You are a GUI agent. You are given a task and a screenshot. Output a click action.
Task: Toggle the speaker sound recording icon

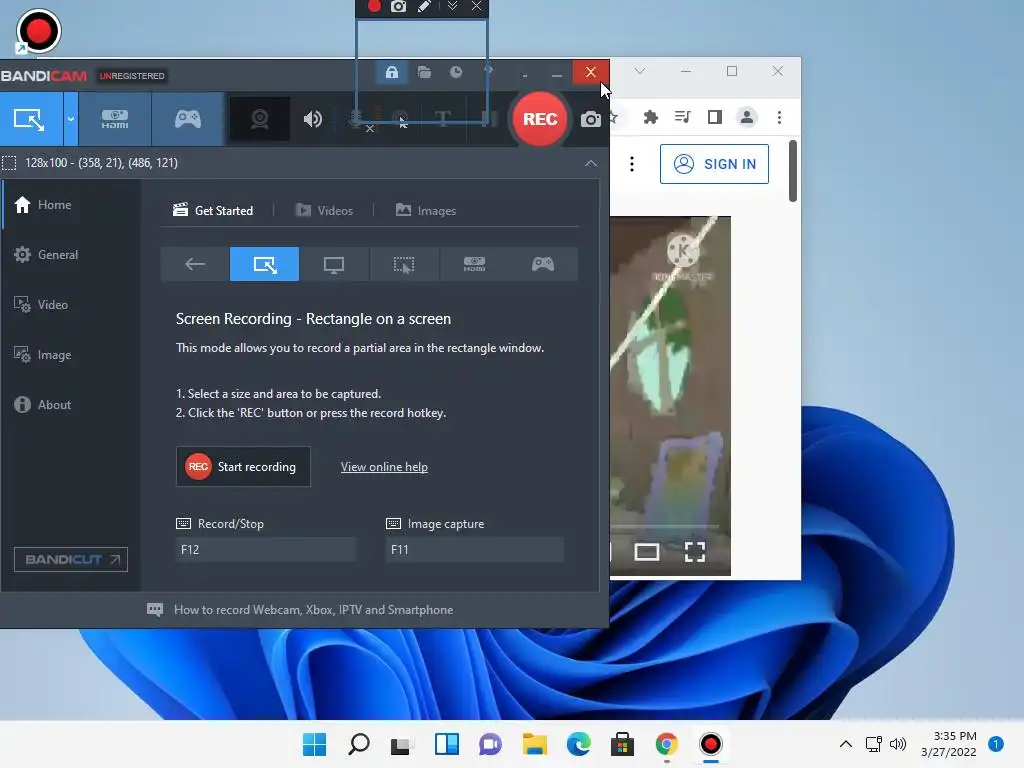tap(313, 119)
